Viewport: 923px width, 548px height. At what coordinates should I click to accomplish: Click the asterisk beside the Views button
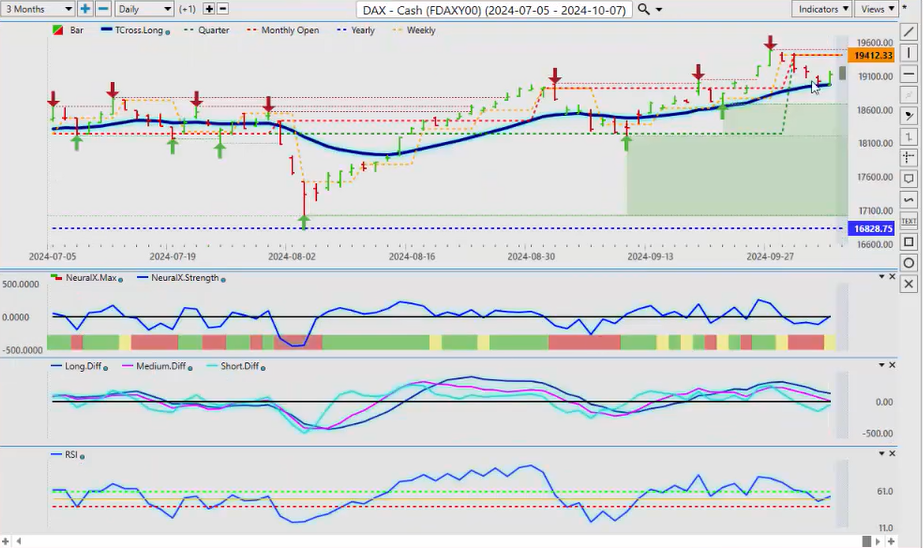pos(904,7)
